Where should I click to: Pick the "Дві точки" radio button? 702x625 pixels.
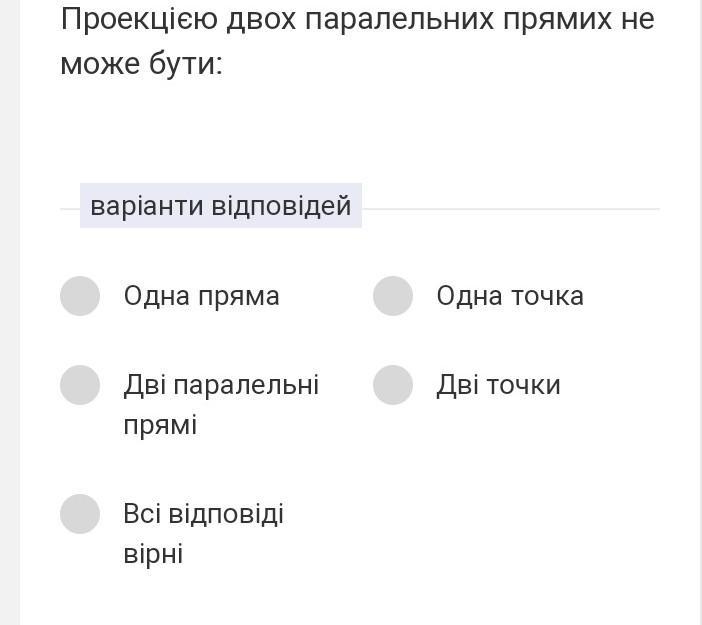click(x=393, y=385)
